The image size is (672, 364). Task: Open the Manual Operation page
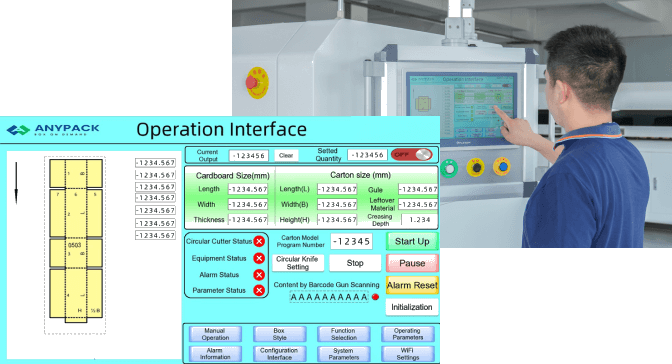click(x=215, y=334)
